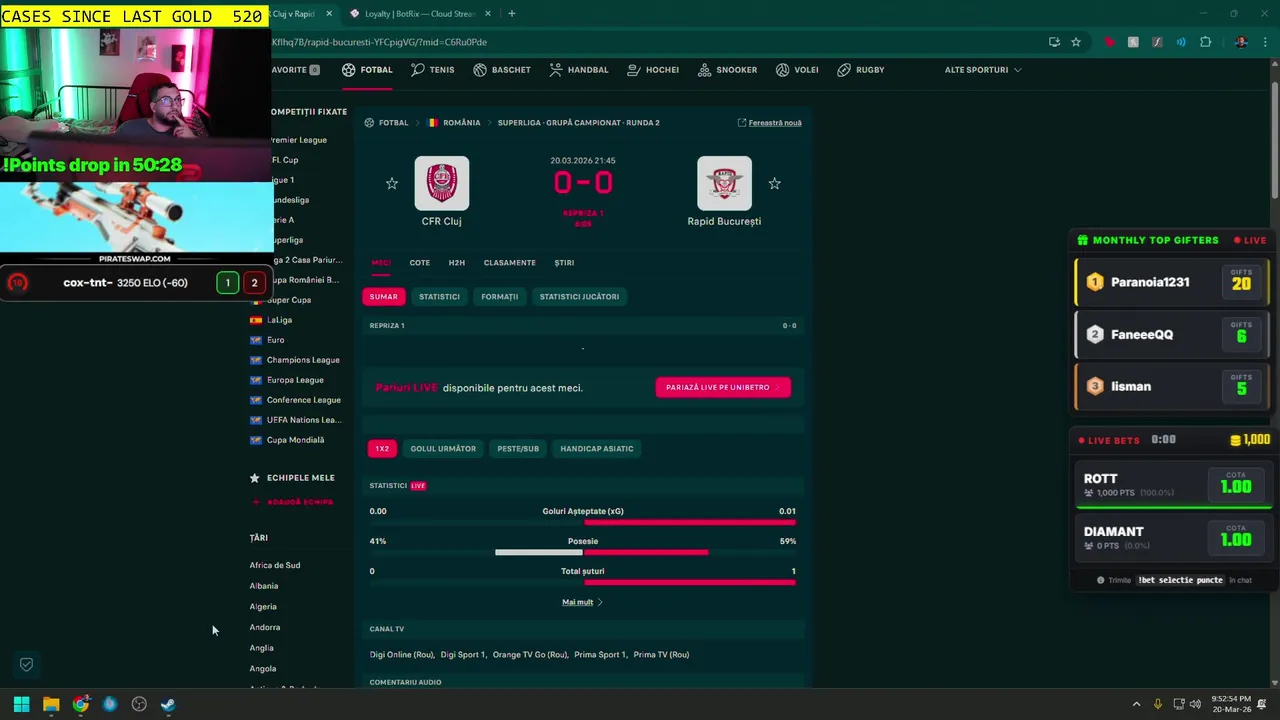The image size is (1280, 720).
Task: Bookmark this page with the star icon
Action: click(x=1076, y=42)
